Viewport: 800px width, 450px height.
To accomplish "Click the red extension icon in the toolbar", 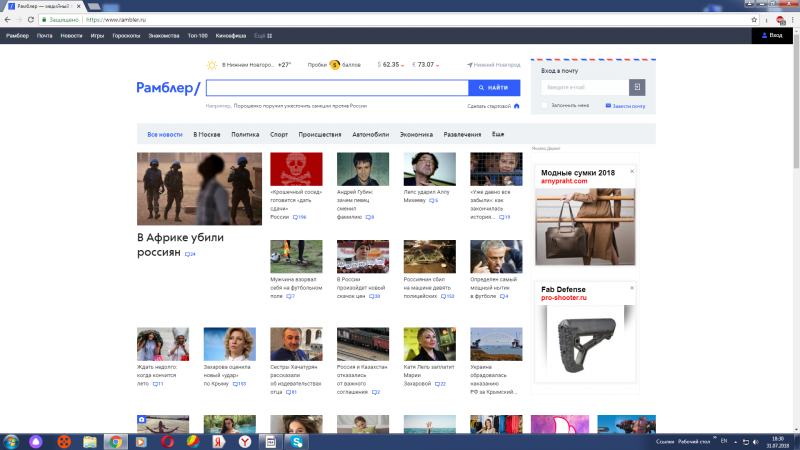I will [780, 20].
